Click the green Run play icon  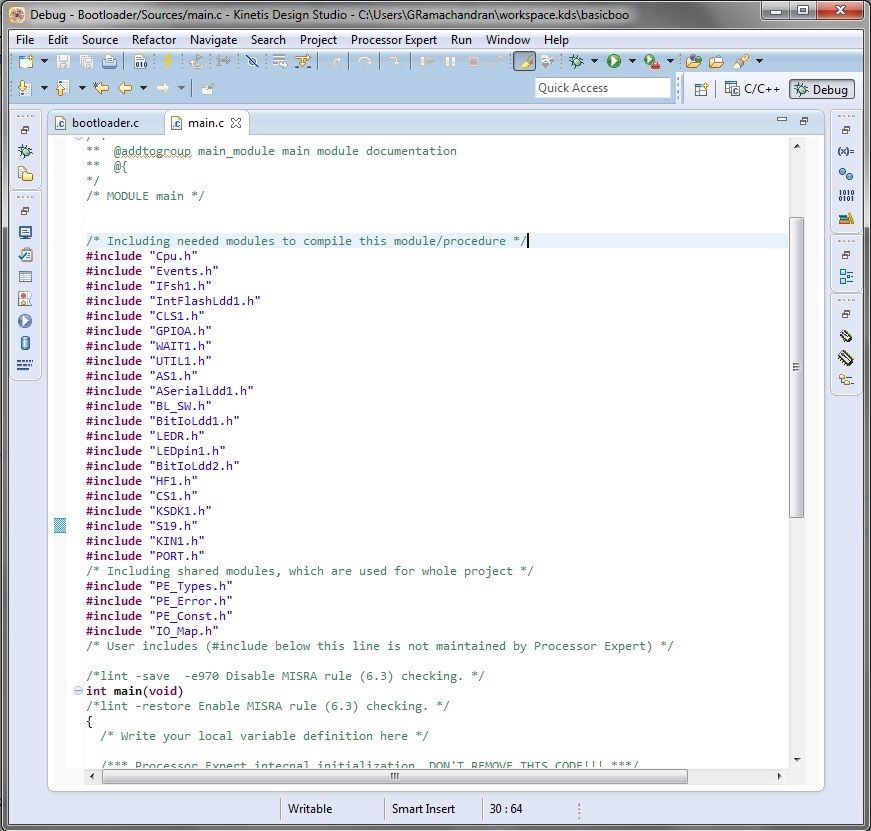(614, 61)
